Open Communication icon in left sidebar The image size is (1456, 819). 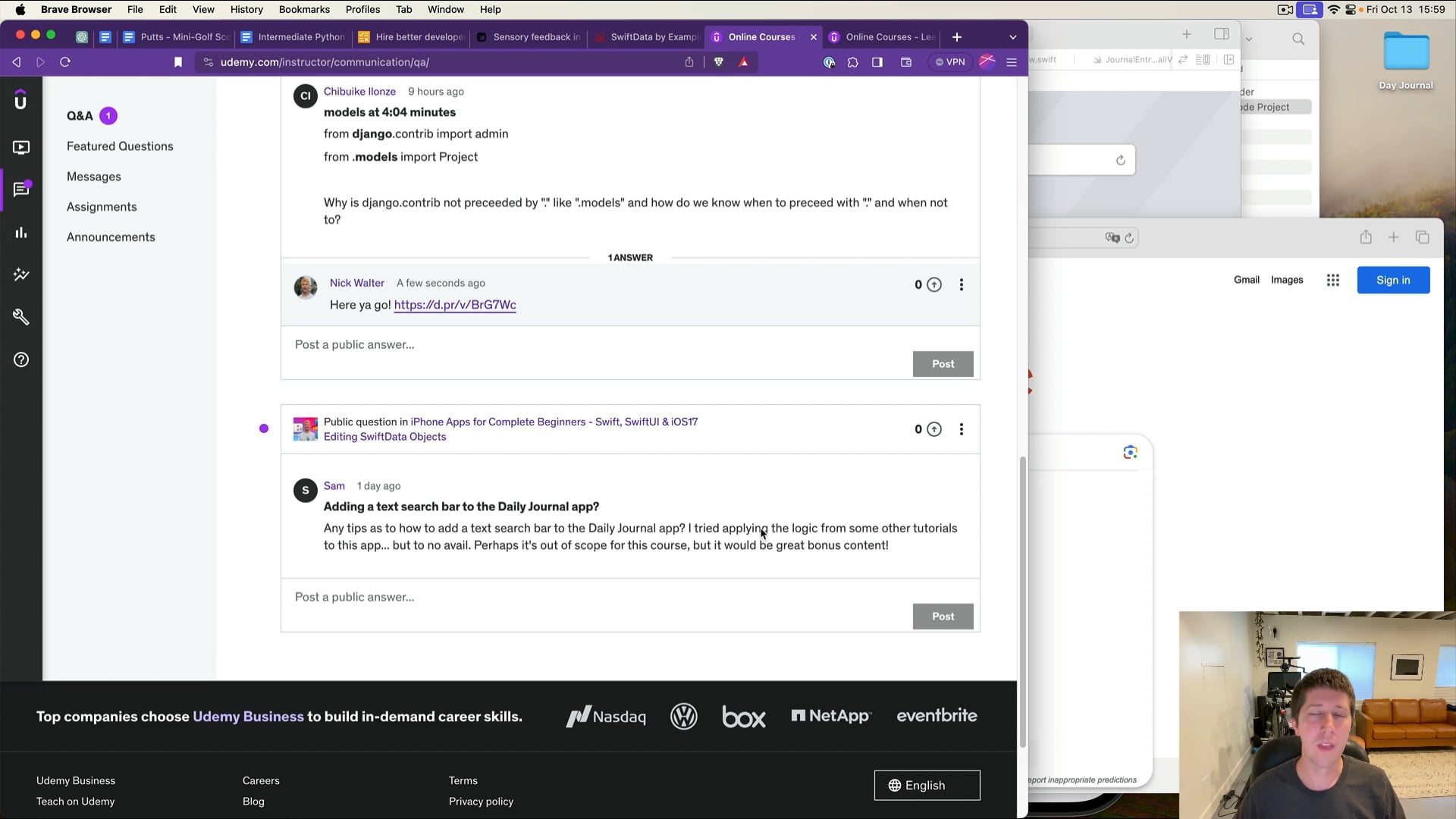tap(21, 189)
